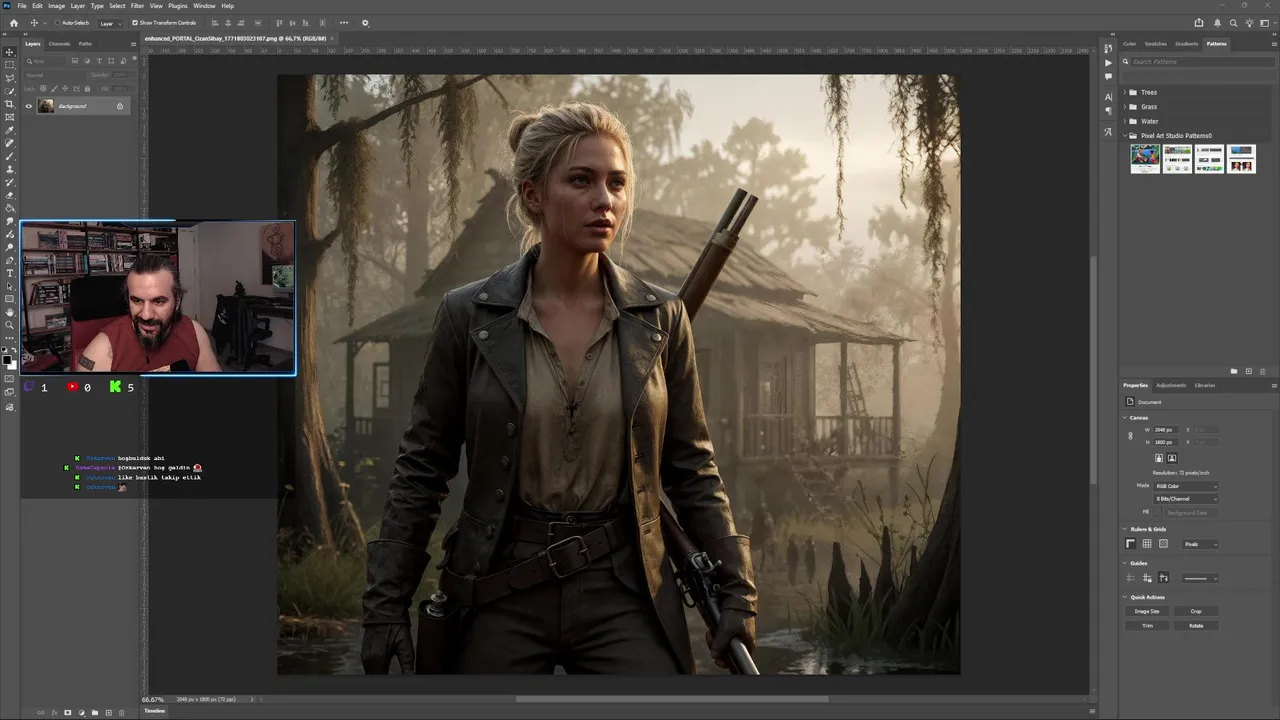Toggle pixel grid icon in Rulers & Grids

(x=1163, y=544)
